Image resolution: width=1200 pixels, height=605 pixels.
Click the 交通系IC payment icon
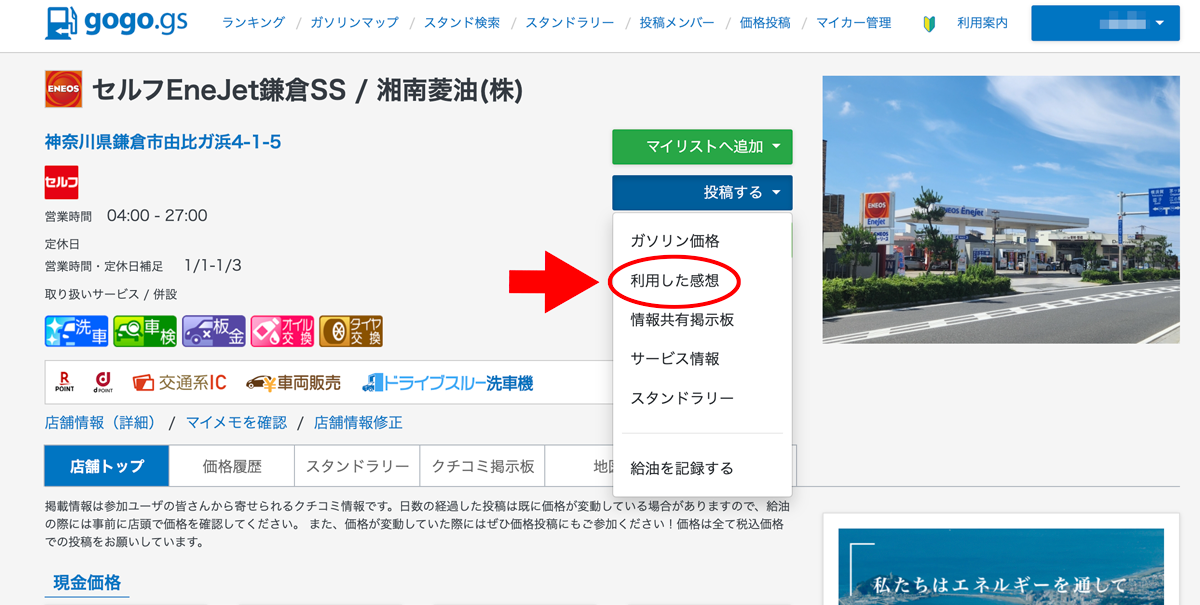tap(179, 382)
